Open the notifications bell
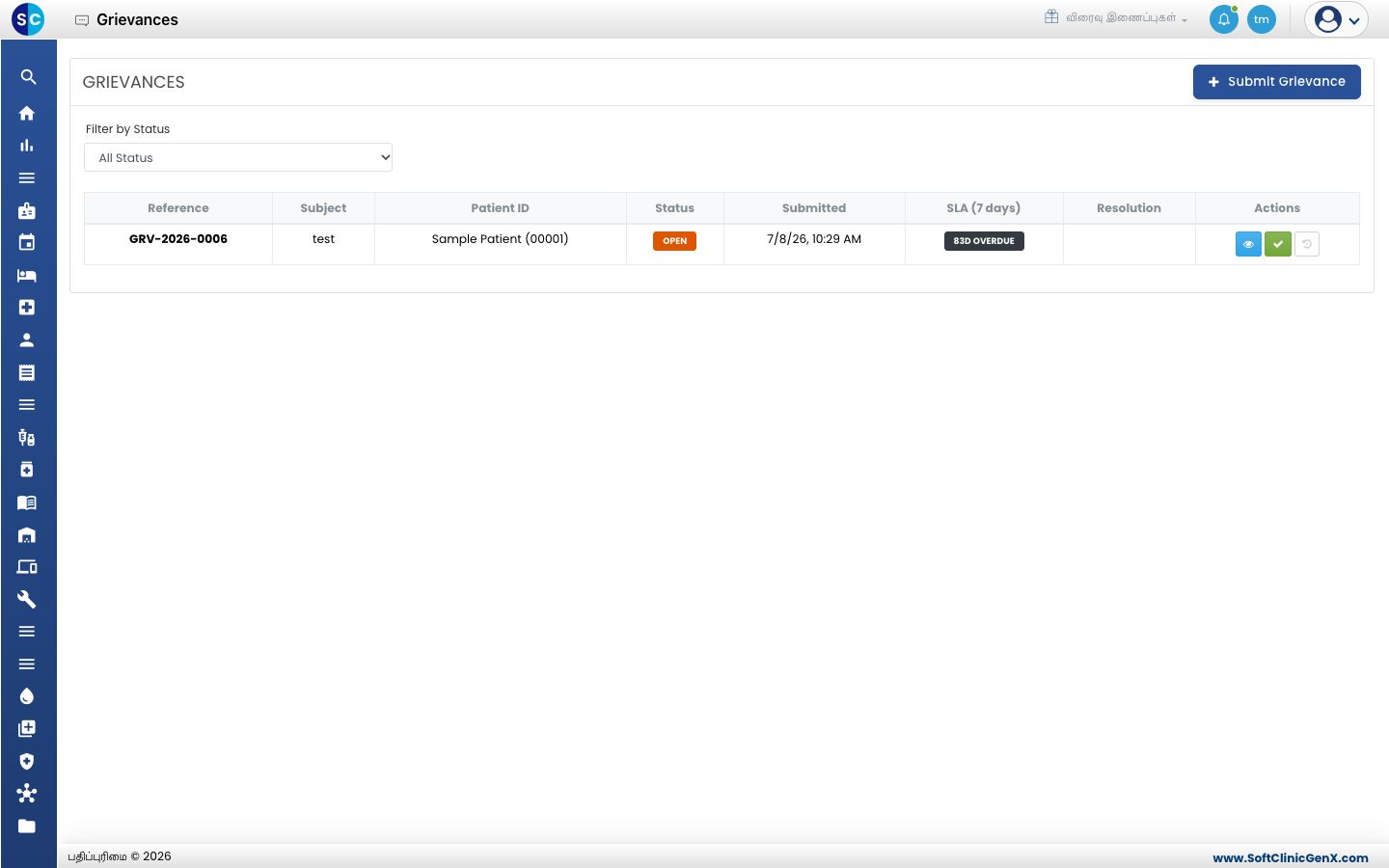The height and width of the screenshot is (868, 1389). (x=1224, y=19)
